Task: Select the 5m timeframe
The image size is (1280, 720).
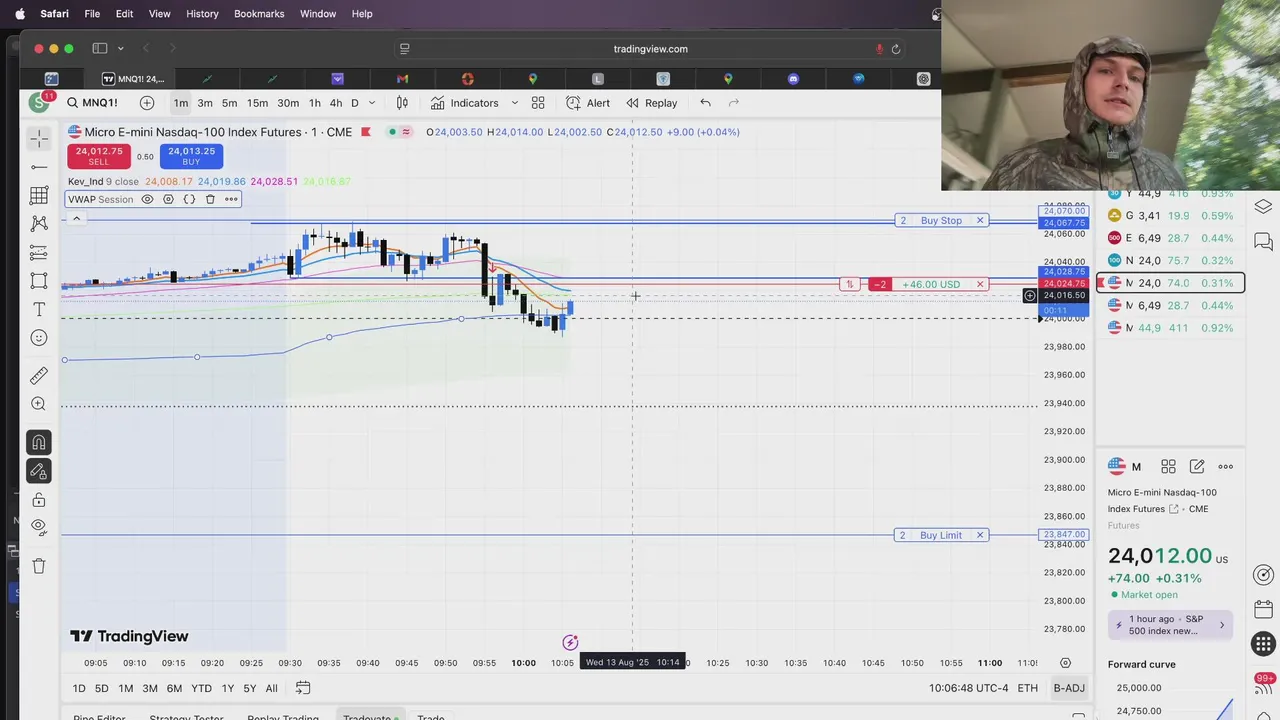Action: coord(229,103)
